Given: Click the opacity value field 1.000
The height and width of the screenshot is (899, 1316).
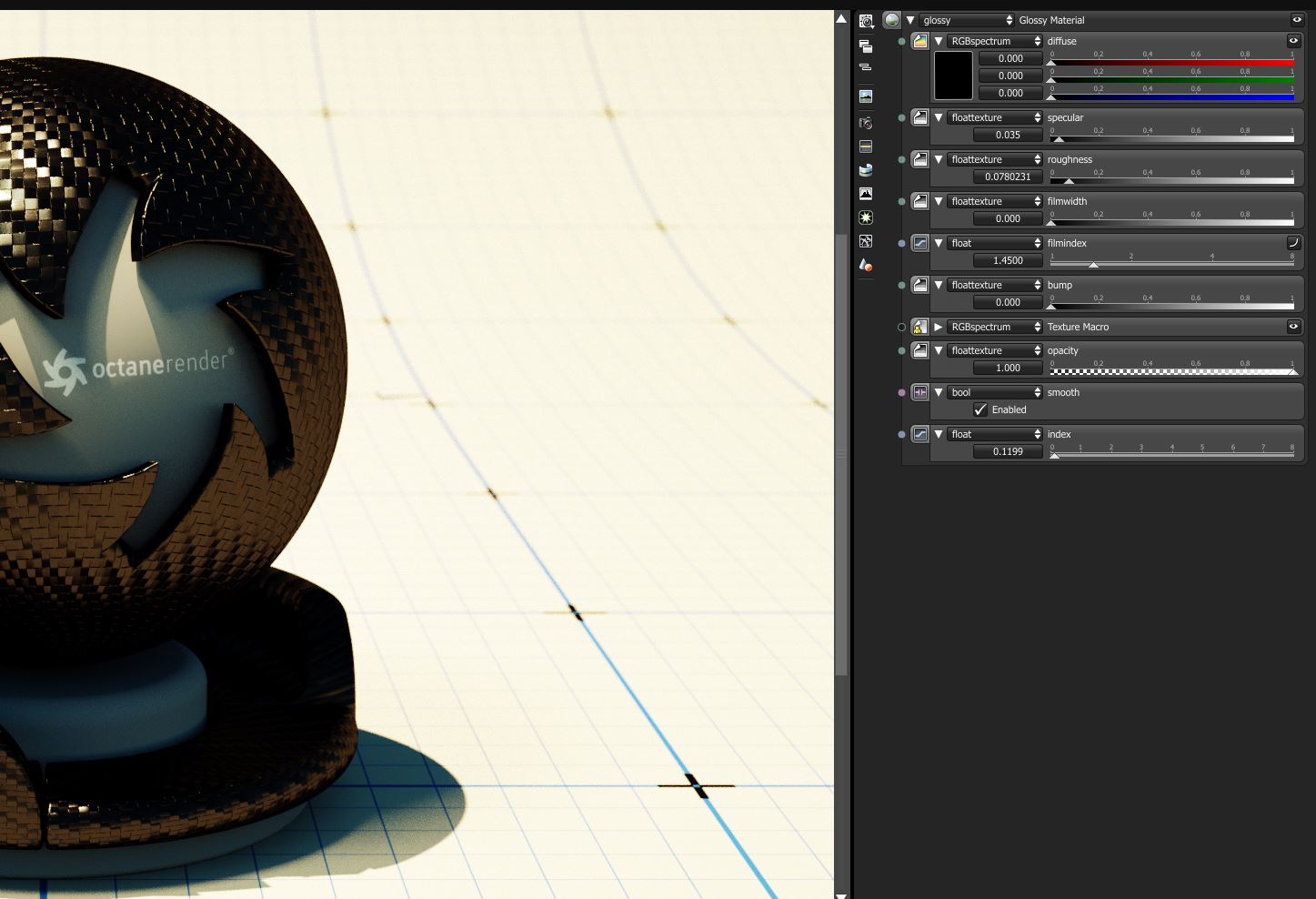Looking at the screenshot, I should (1008, 368).
